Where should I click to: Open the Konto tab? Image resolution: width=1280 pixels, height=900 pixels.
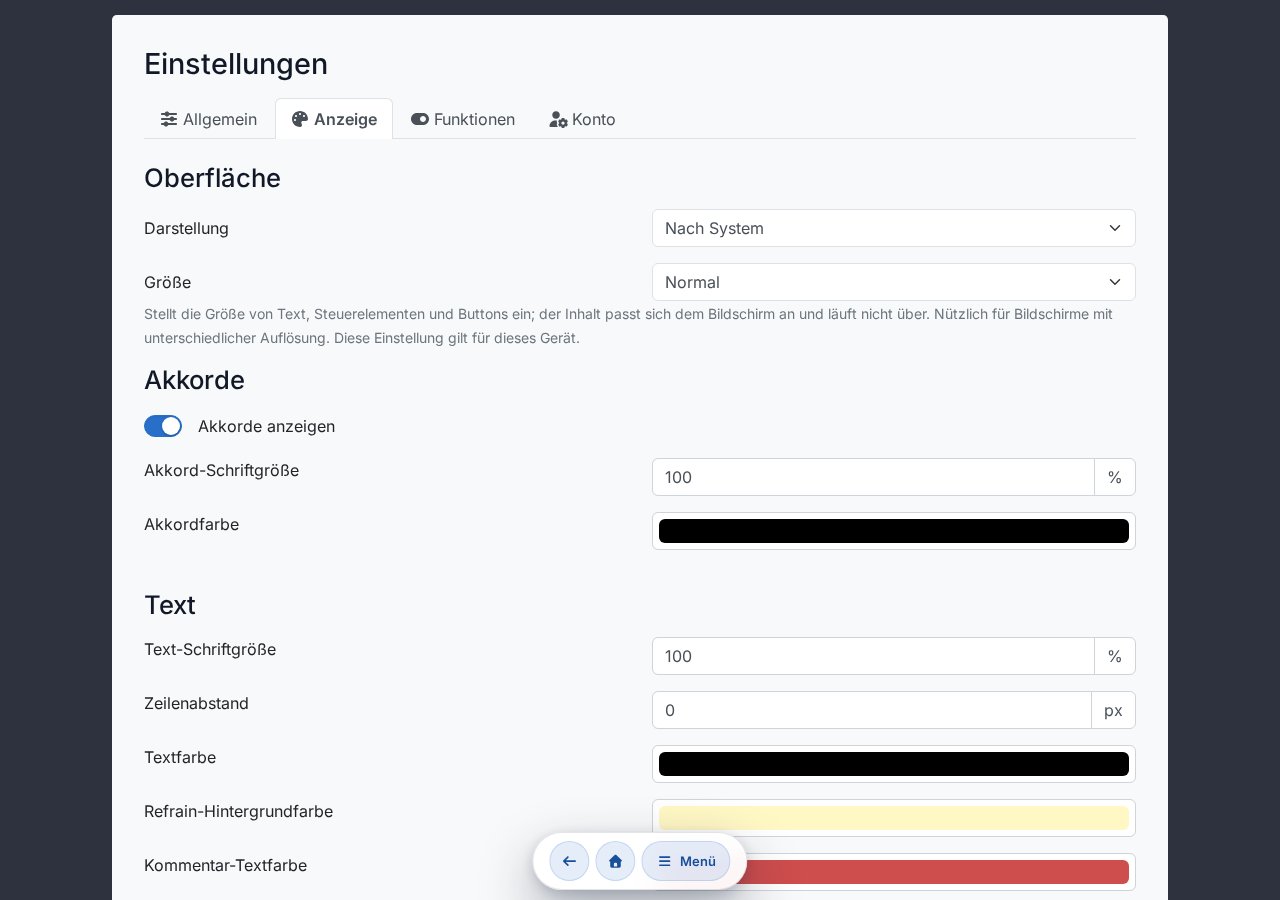582,119
